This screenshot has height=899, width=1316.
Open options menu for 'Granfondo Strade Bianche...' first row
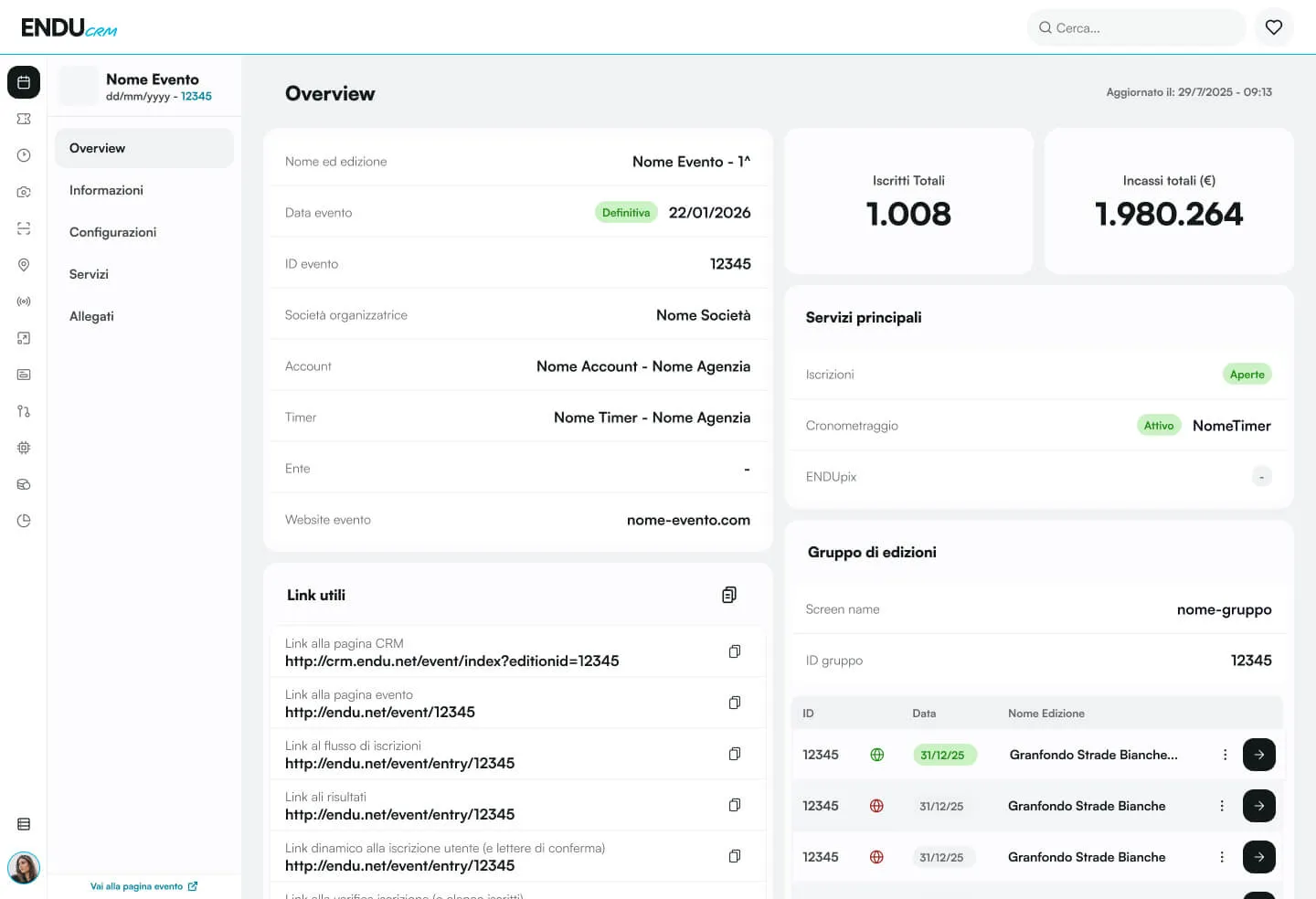tap(1225, 755)
